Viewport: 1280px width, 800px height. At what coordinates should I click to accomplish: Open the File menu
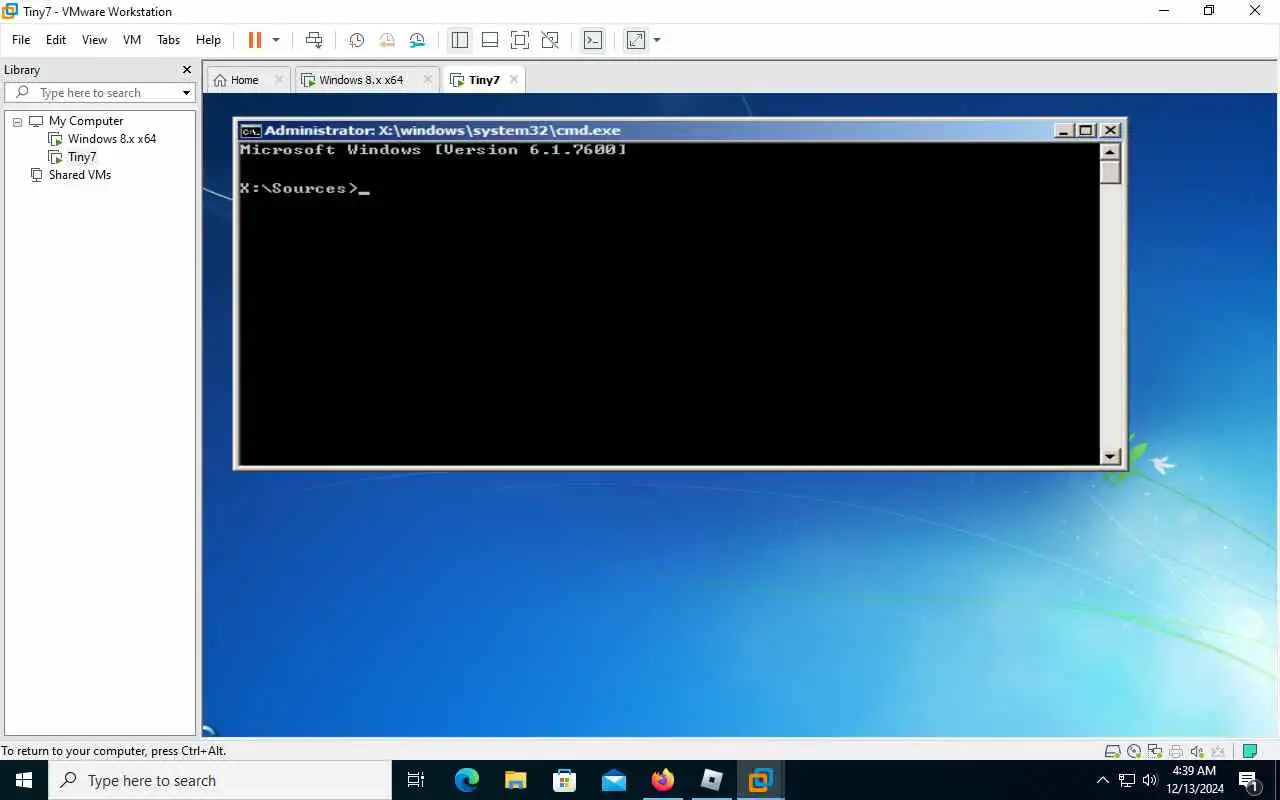(x=21, y=40)
